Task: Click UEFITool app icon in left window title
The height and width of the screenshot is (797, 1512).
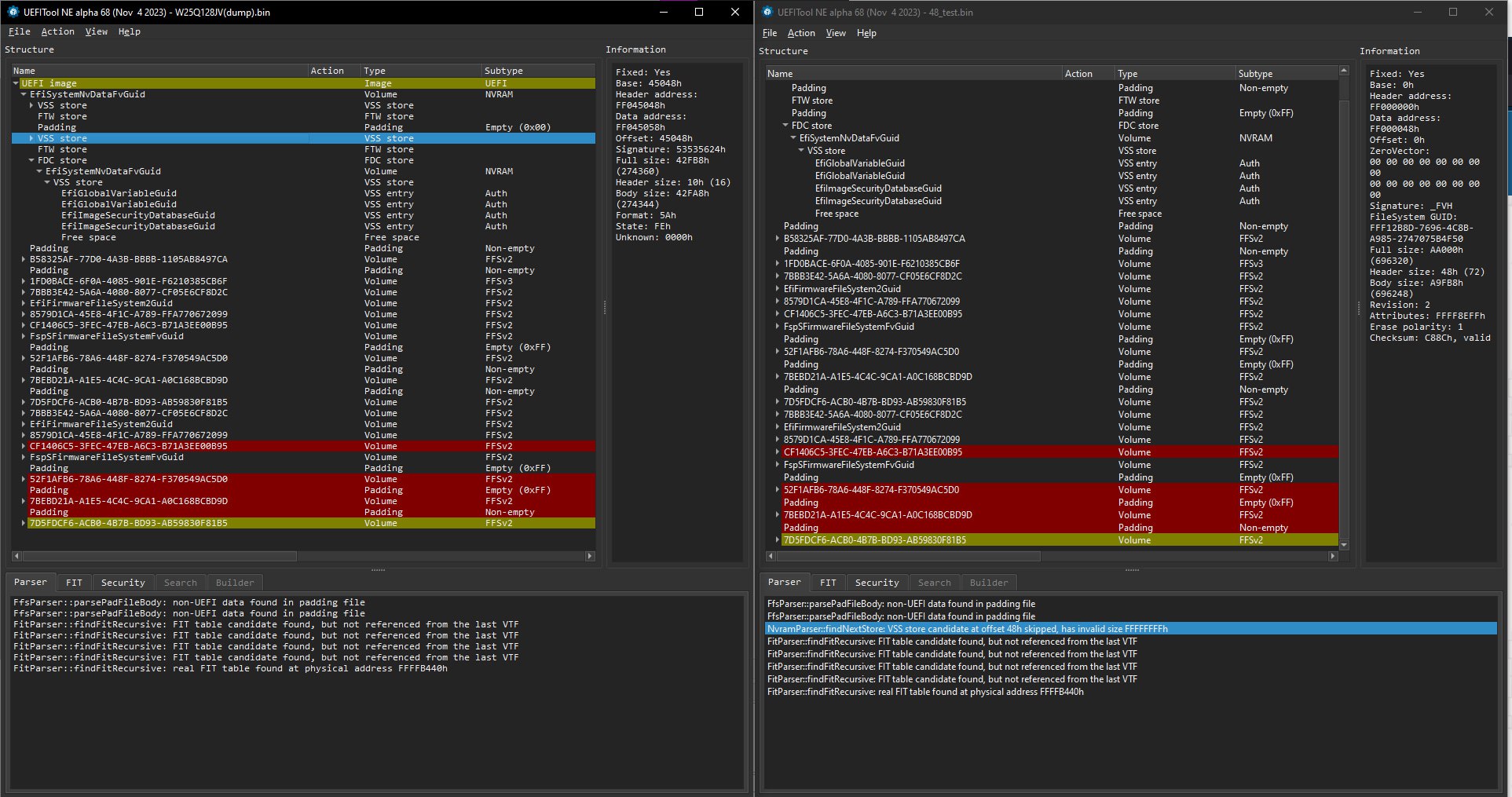Action: [x=13, y=12]
